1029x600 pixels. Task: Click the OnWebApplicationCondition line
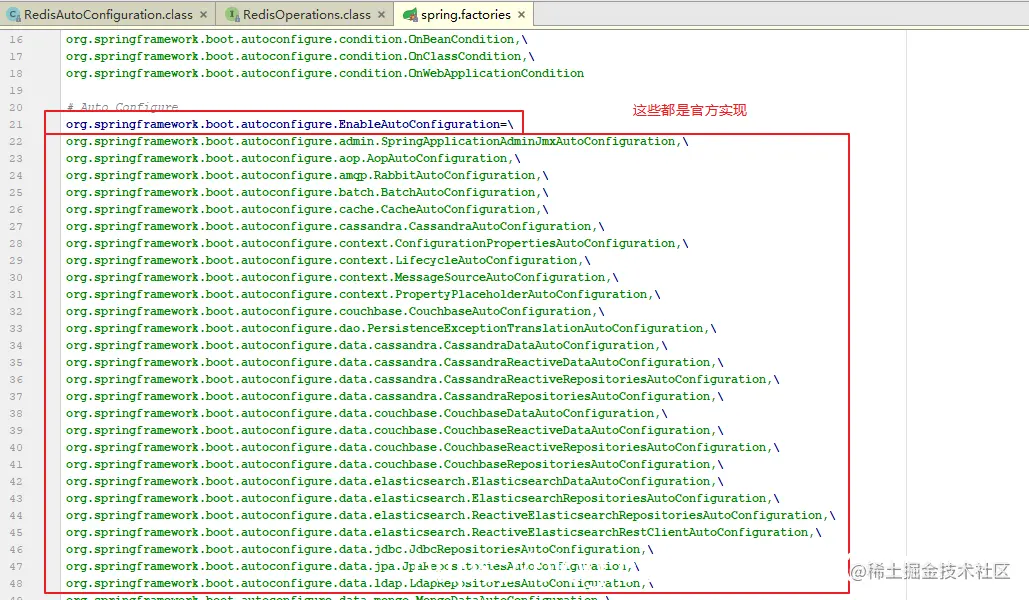(325, 74)
